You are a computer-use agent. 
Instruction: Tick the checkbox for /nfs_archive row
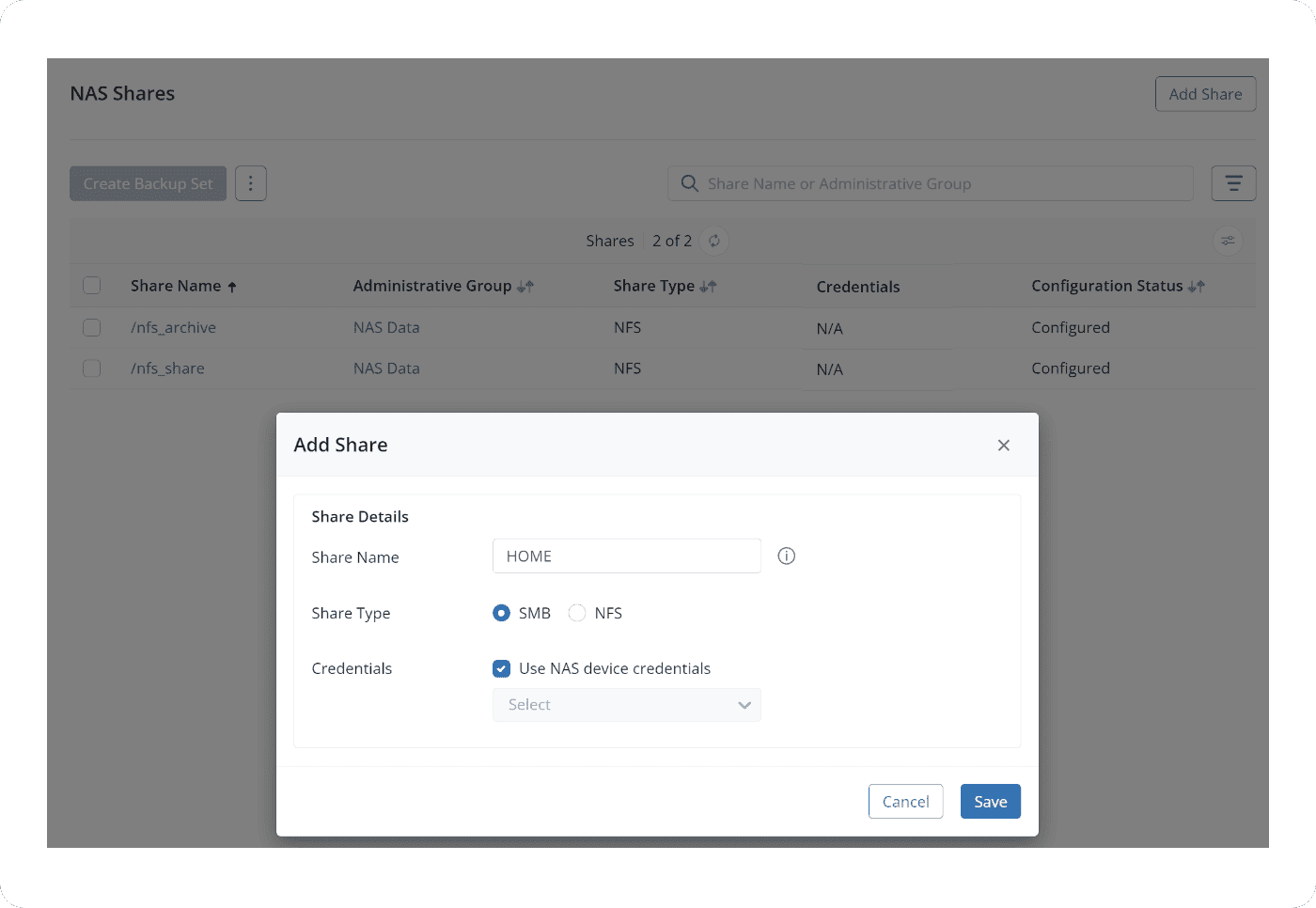(x=92, y=327)
